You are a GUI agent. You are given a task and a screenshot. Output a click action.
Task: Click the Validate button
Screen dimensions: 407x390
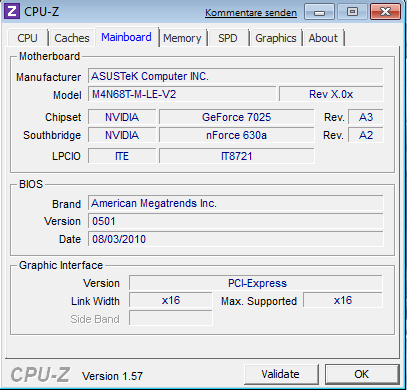coord(281,374)
